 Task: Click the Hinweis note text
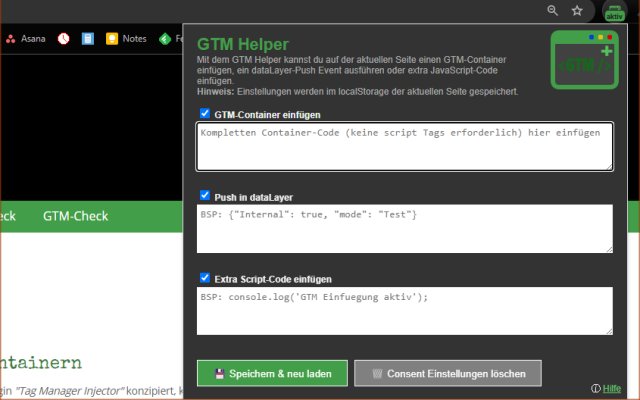pos(358,91)
